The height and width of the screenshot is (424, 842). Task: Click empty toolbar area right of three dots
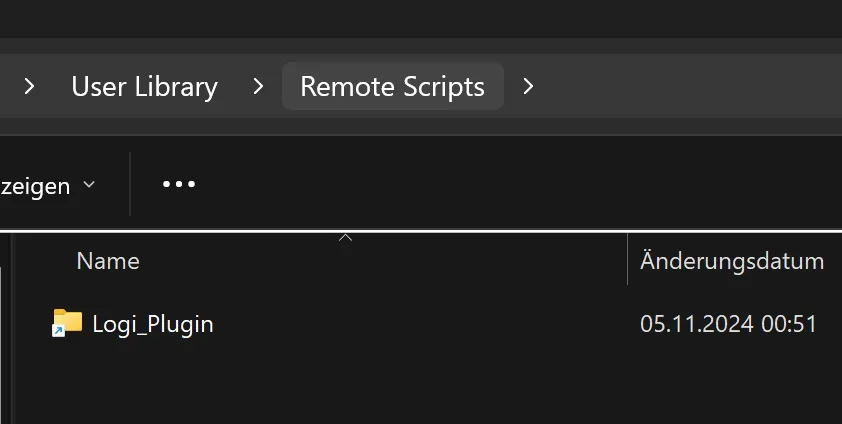(500, 185)
